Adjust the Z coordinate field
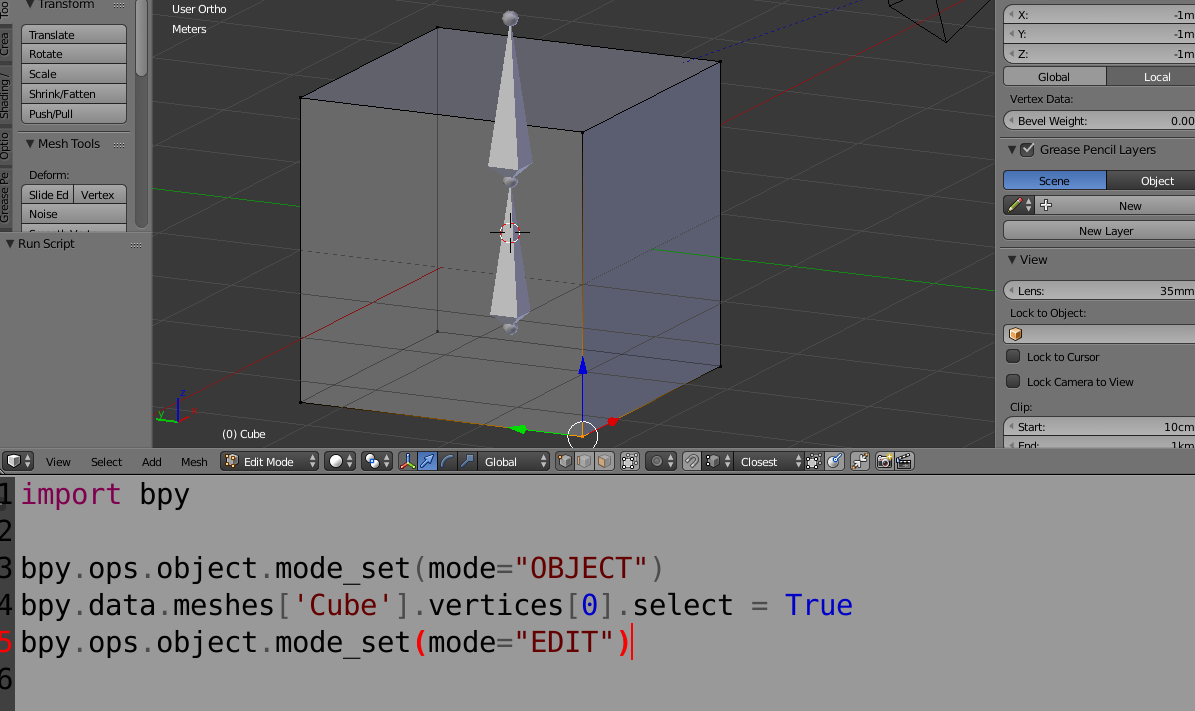The width and height of the screenshot is (1195, 711). click(x=1100, y=54)
